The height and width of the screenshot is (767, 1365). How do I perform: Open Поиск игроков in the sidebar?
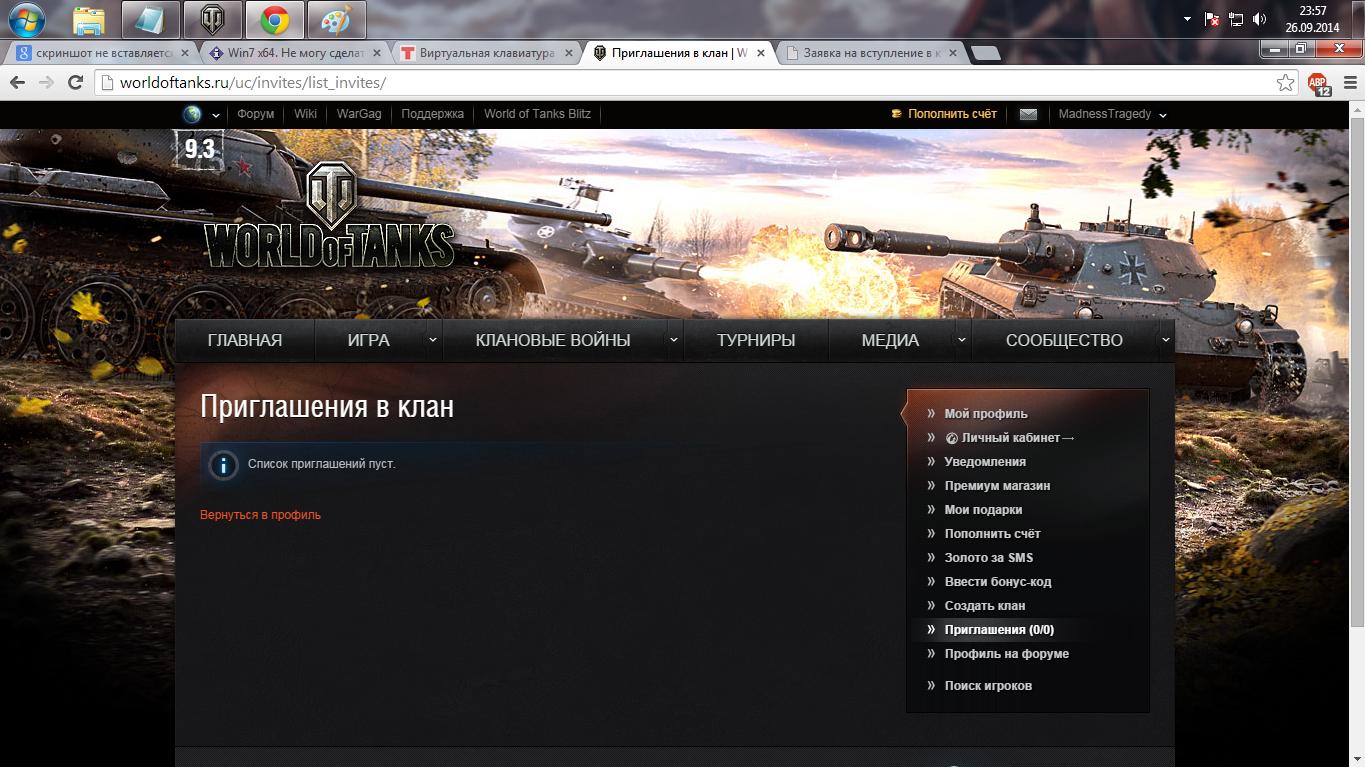[988, 686]
